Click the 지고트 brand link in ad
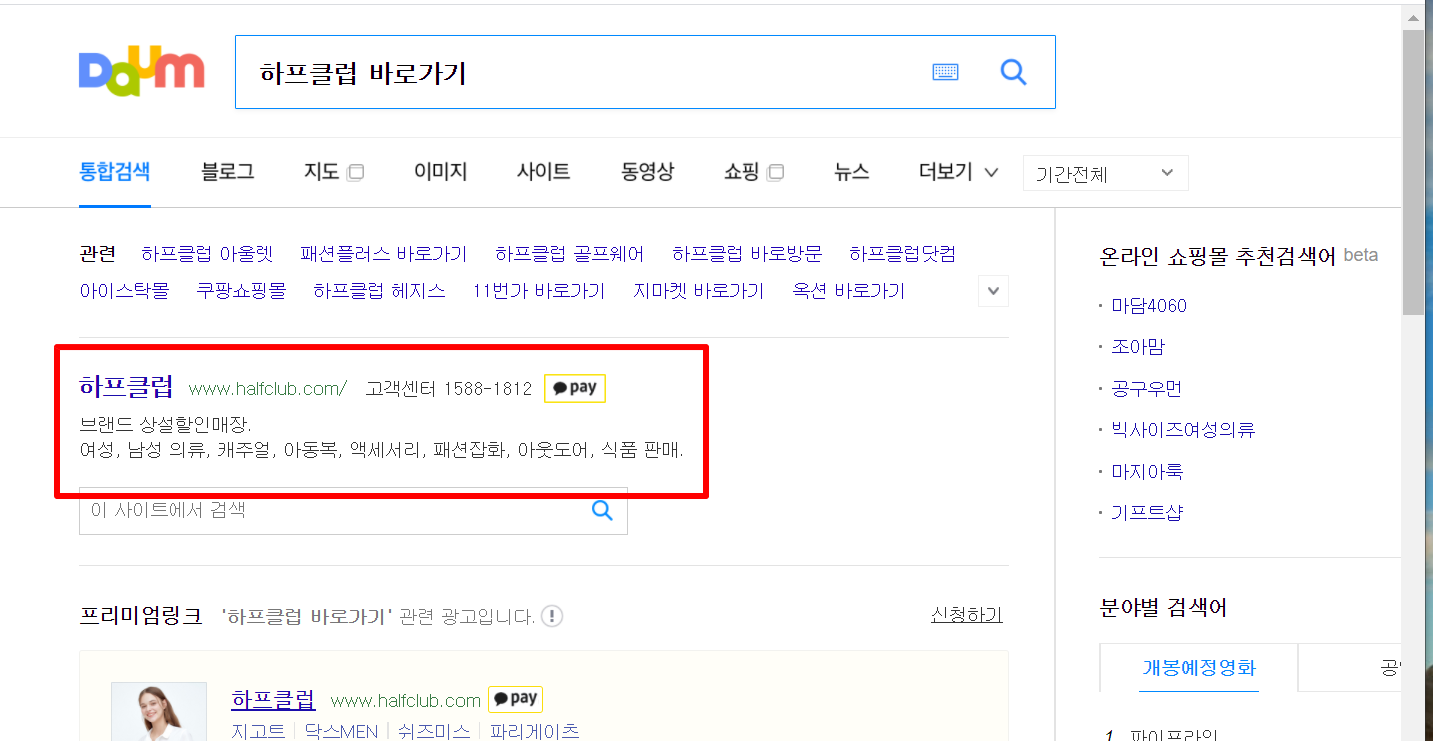The image size is (1433, 741). (258, 731)
